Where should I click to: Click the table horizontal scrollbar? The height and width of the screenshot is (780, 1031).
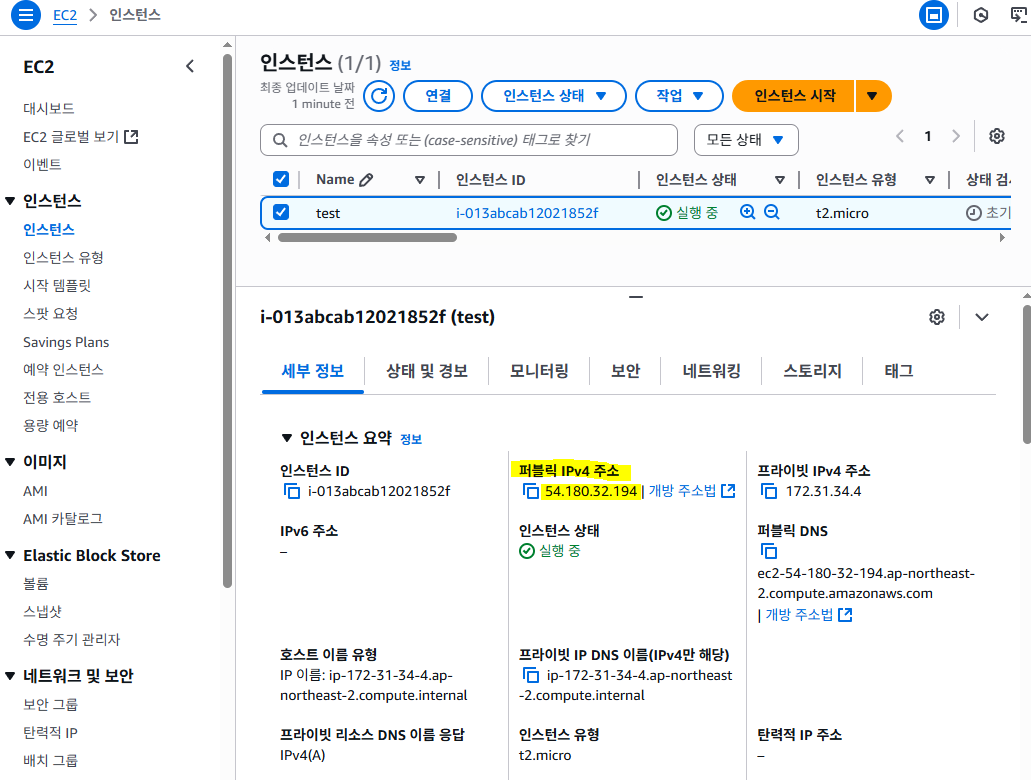367,237
